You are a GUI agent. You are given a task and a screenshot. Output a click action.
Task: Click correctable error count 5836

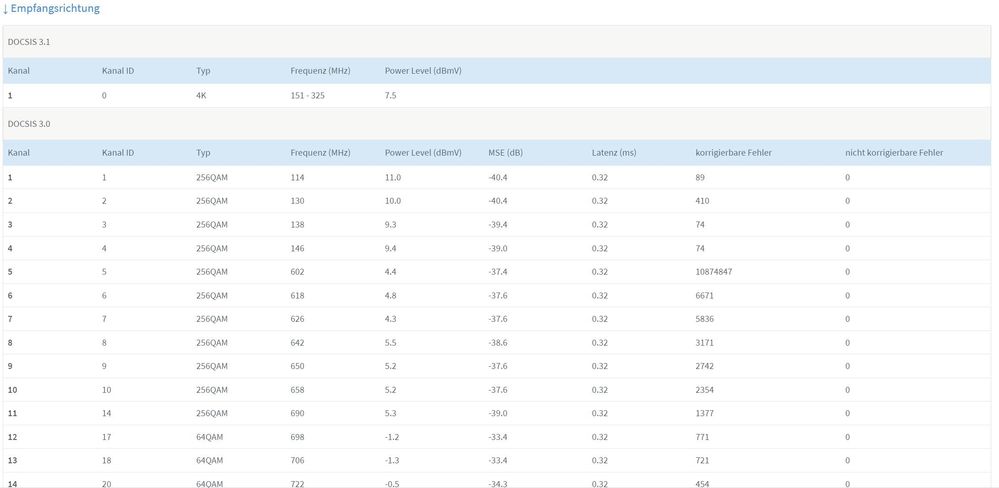(x=705, y=319)
